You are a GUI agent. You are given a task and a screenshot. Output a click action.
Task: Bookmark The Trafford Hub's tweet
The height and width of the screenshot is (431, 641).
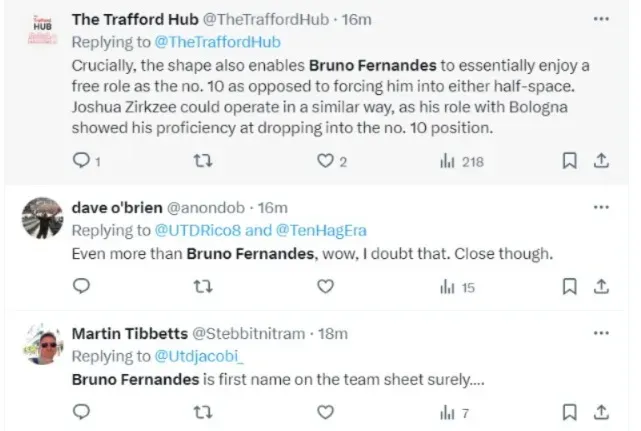pyautogui.click(x=569, y=161)
